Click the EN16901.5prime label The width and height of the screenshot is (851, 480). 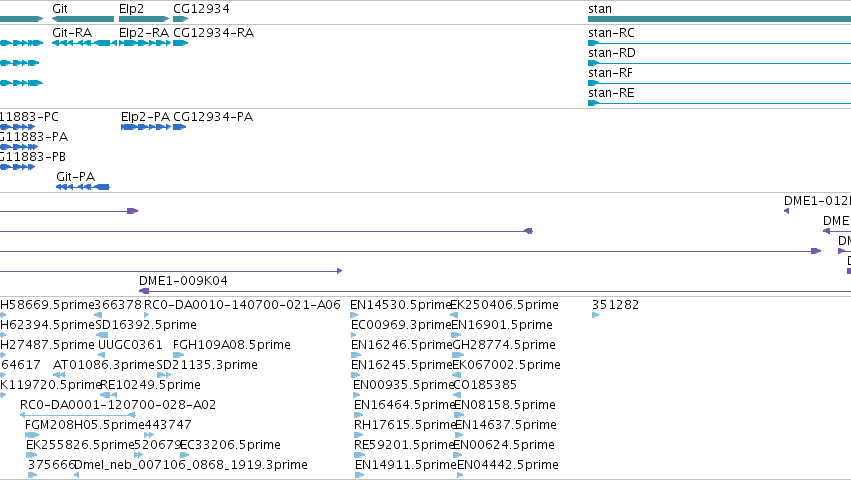pyautogui.click(x=502, y=325)
